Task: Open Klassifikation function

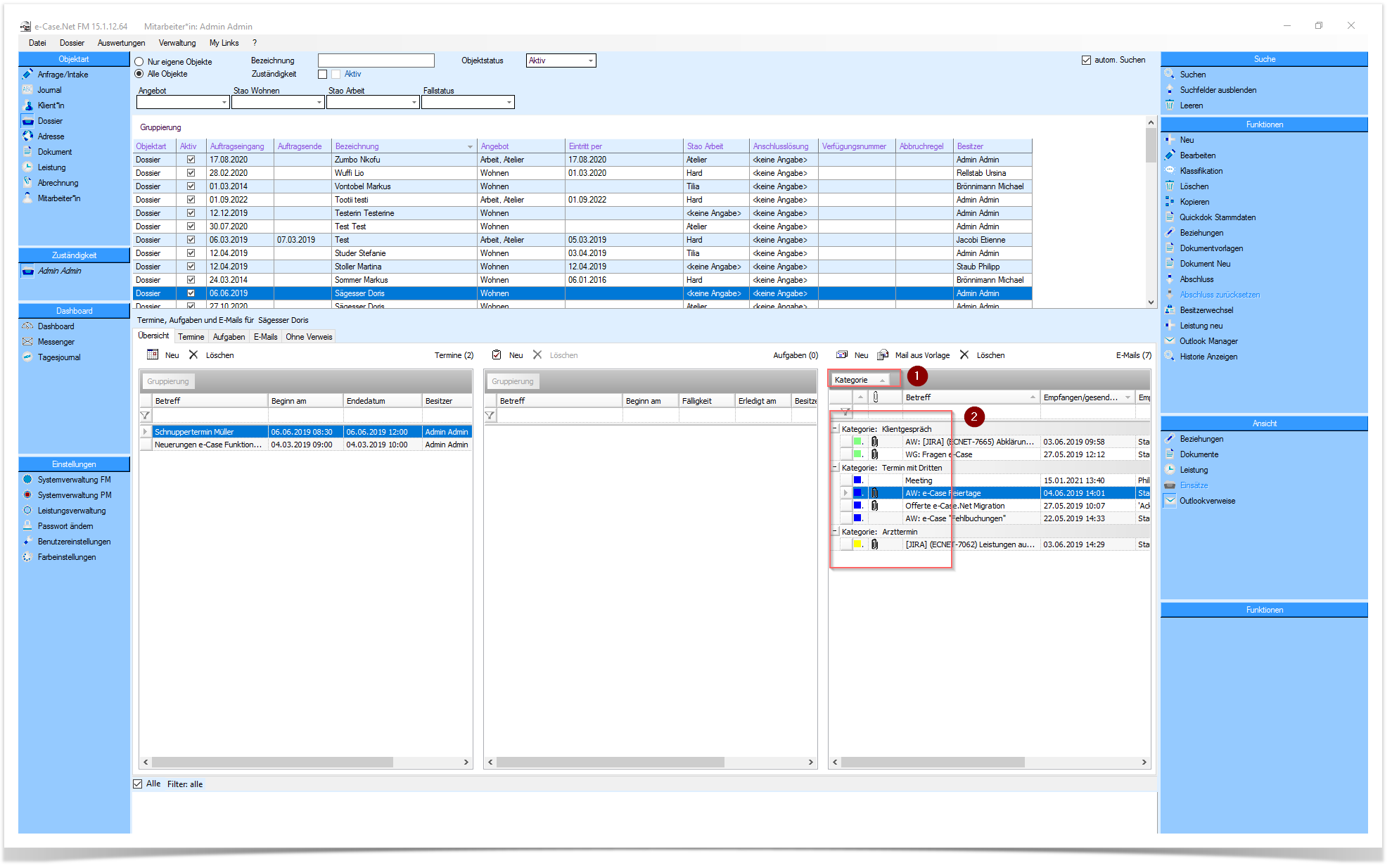Action: tap(1201, 171)
